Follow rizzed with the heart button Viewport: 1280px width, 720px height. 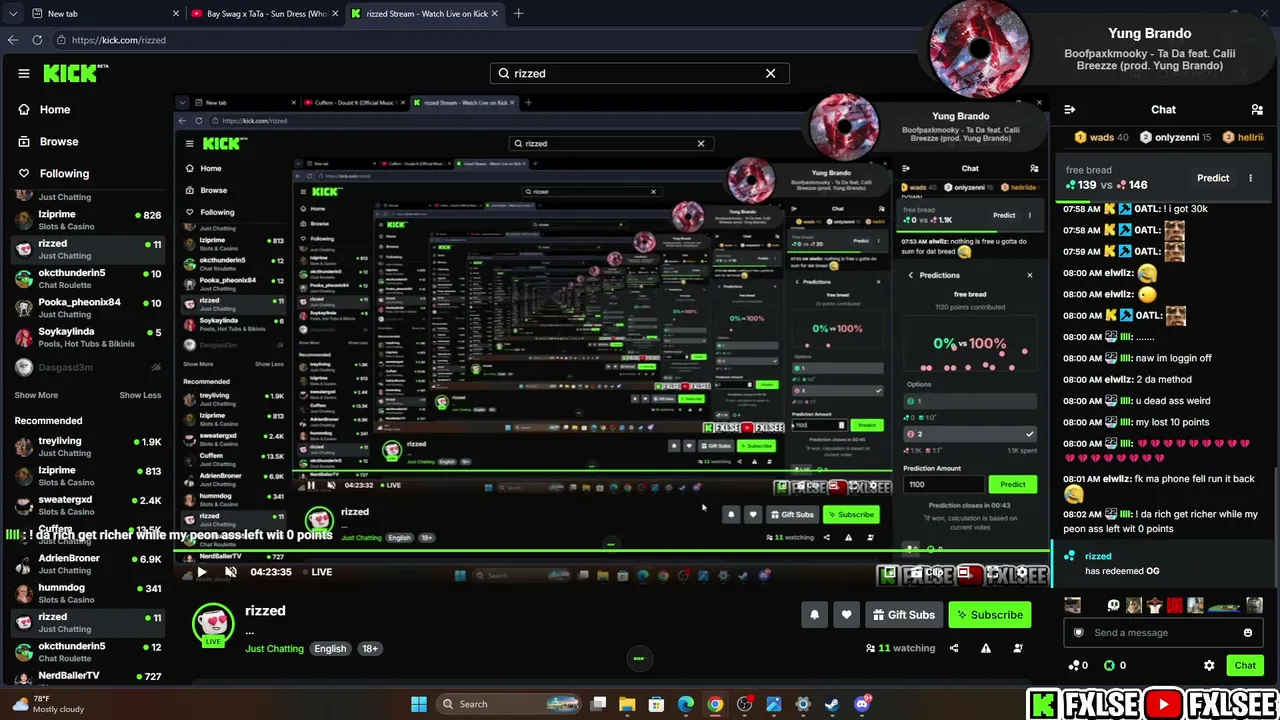(846, 615)
